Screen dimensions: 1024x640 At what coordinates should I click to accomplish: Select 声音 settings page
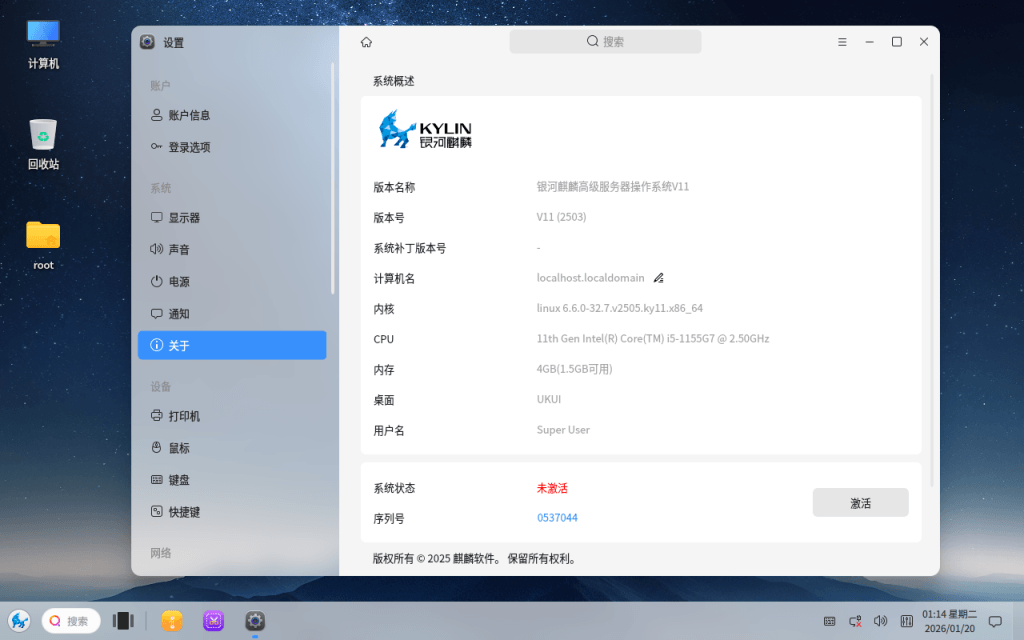[232, 249]
